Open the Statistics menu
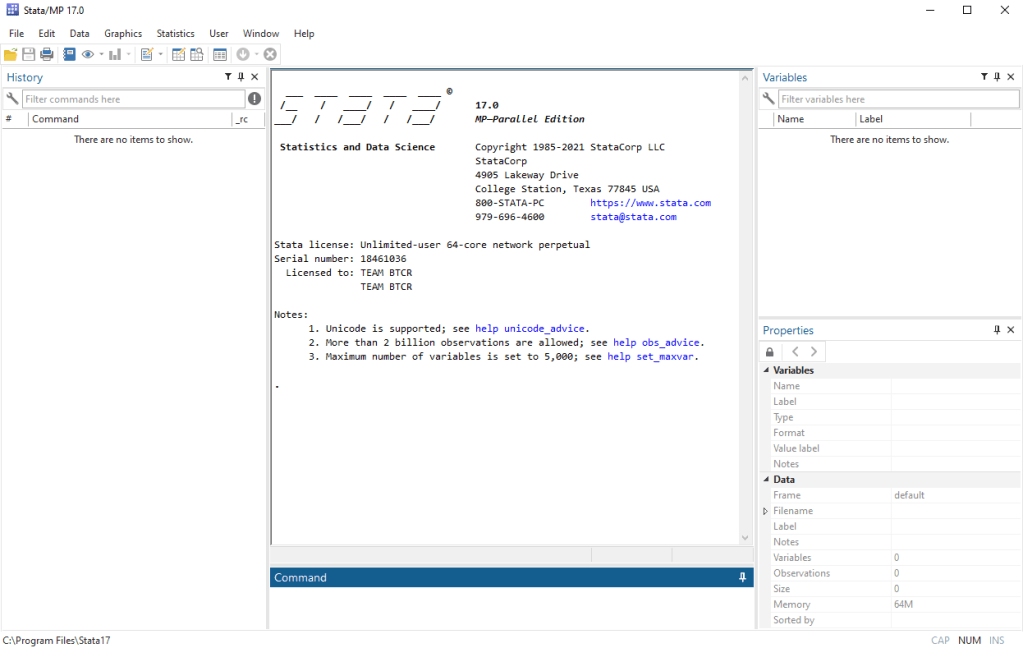This screenshot has height=648, width=1023. click(175, 33)
